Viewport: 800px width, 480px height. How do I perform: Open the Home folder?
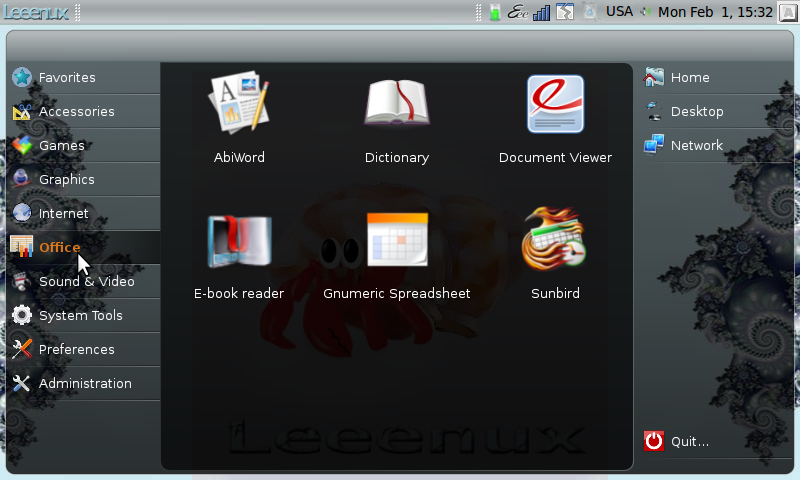717,78
